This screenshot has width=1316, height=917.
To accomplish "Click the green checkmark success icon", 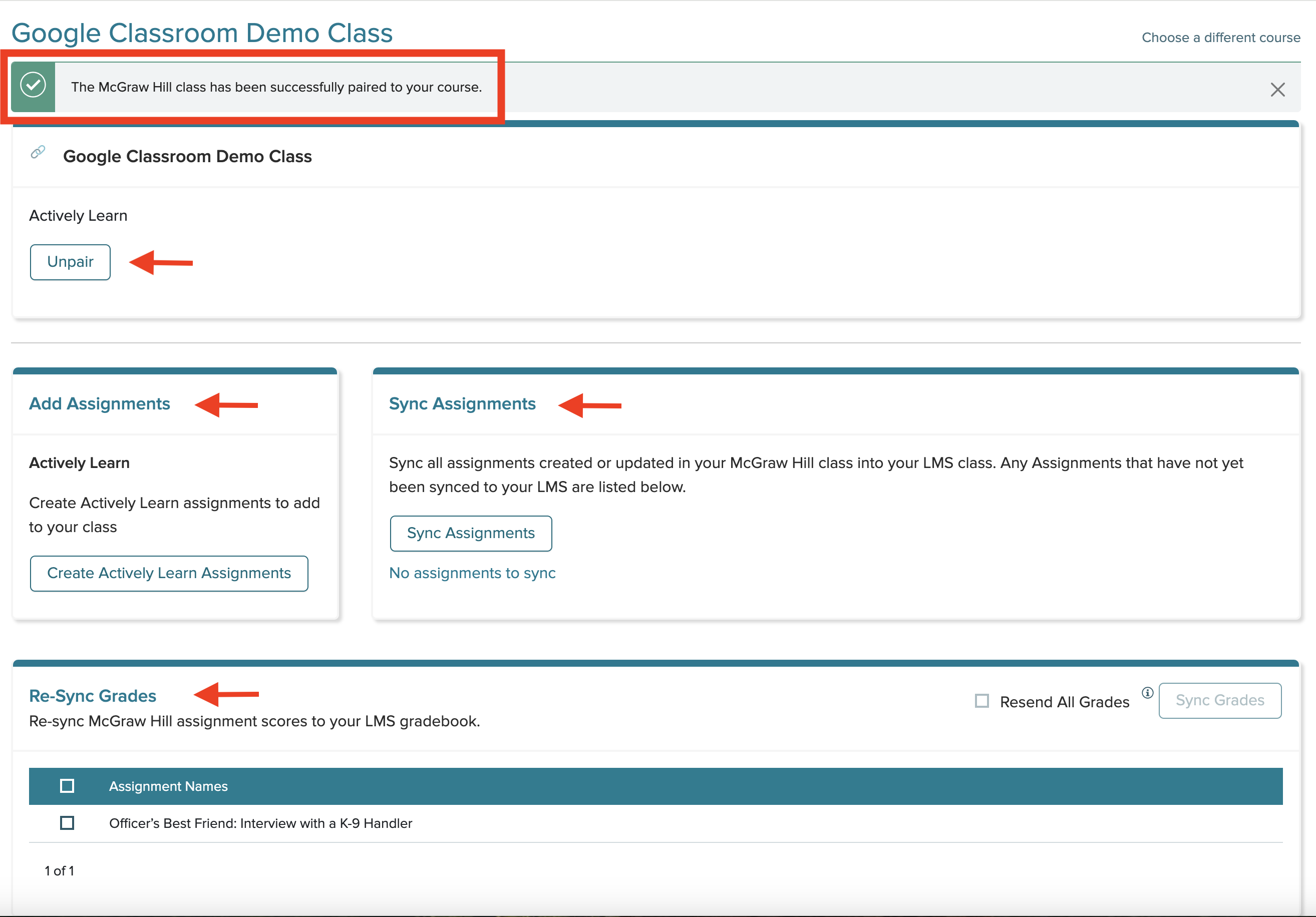I will pos(33,85).
